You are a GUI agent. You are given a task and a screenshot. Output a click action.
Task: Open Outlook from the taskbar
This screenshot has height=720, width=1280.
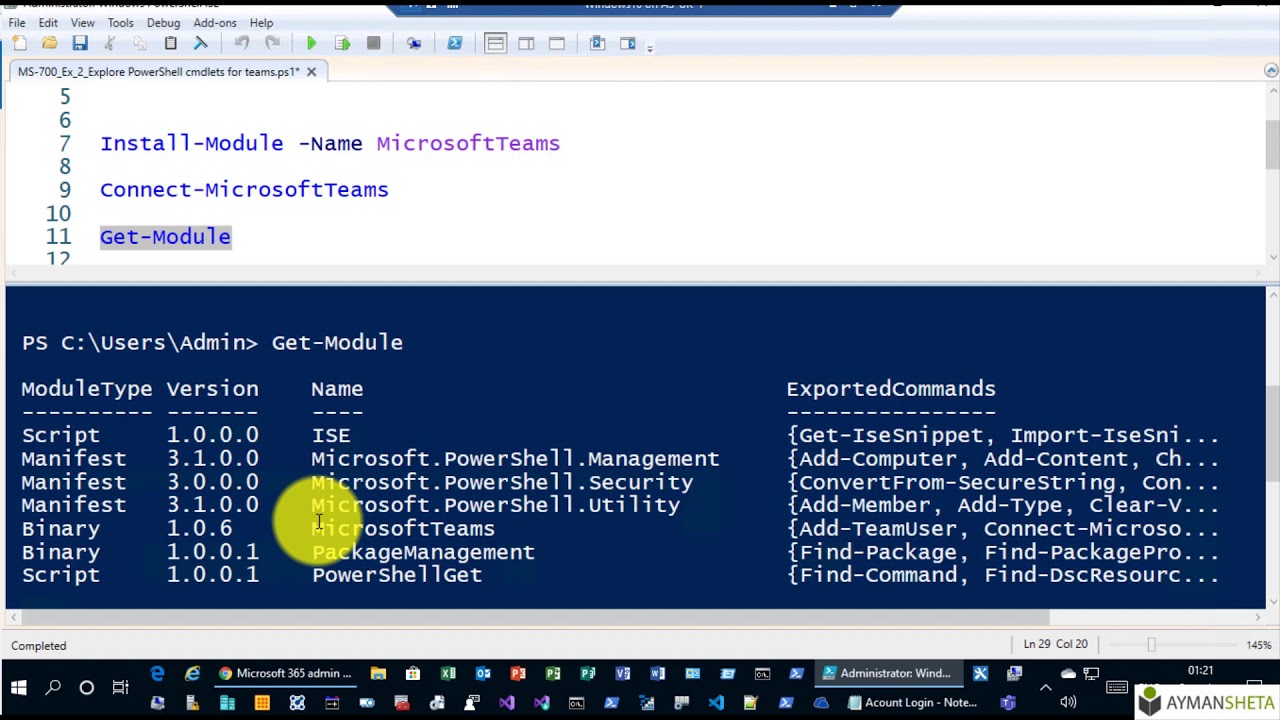click(x=483, y=674)
